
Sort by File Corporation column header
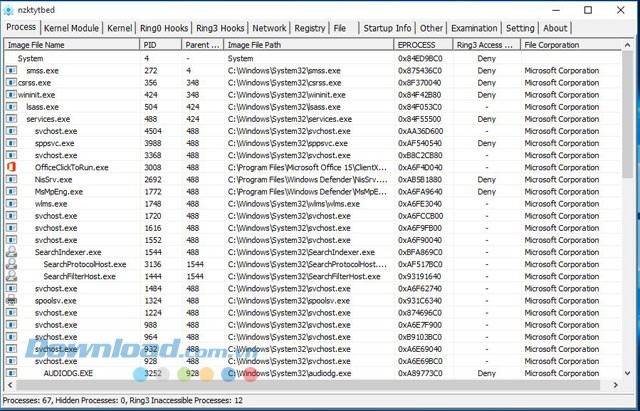tap(571, 45)
